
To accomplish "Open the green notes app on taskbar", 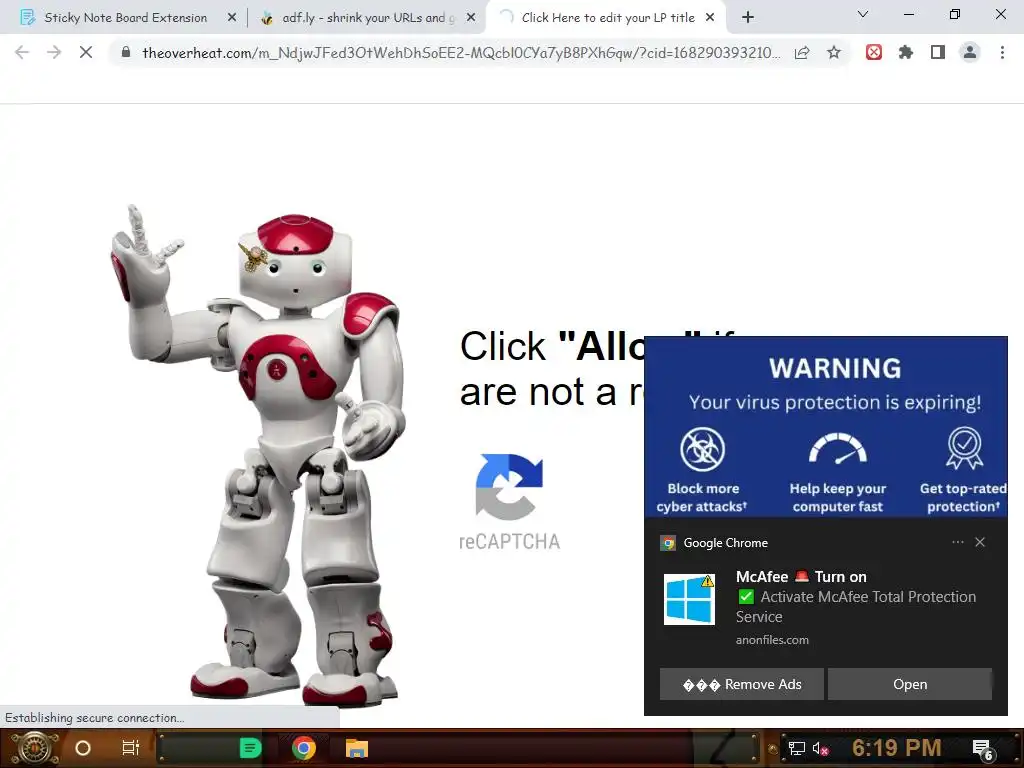I will pyautogui.click(x=250, y=748).
